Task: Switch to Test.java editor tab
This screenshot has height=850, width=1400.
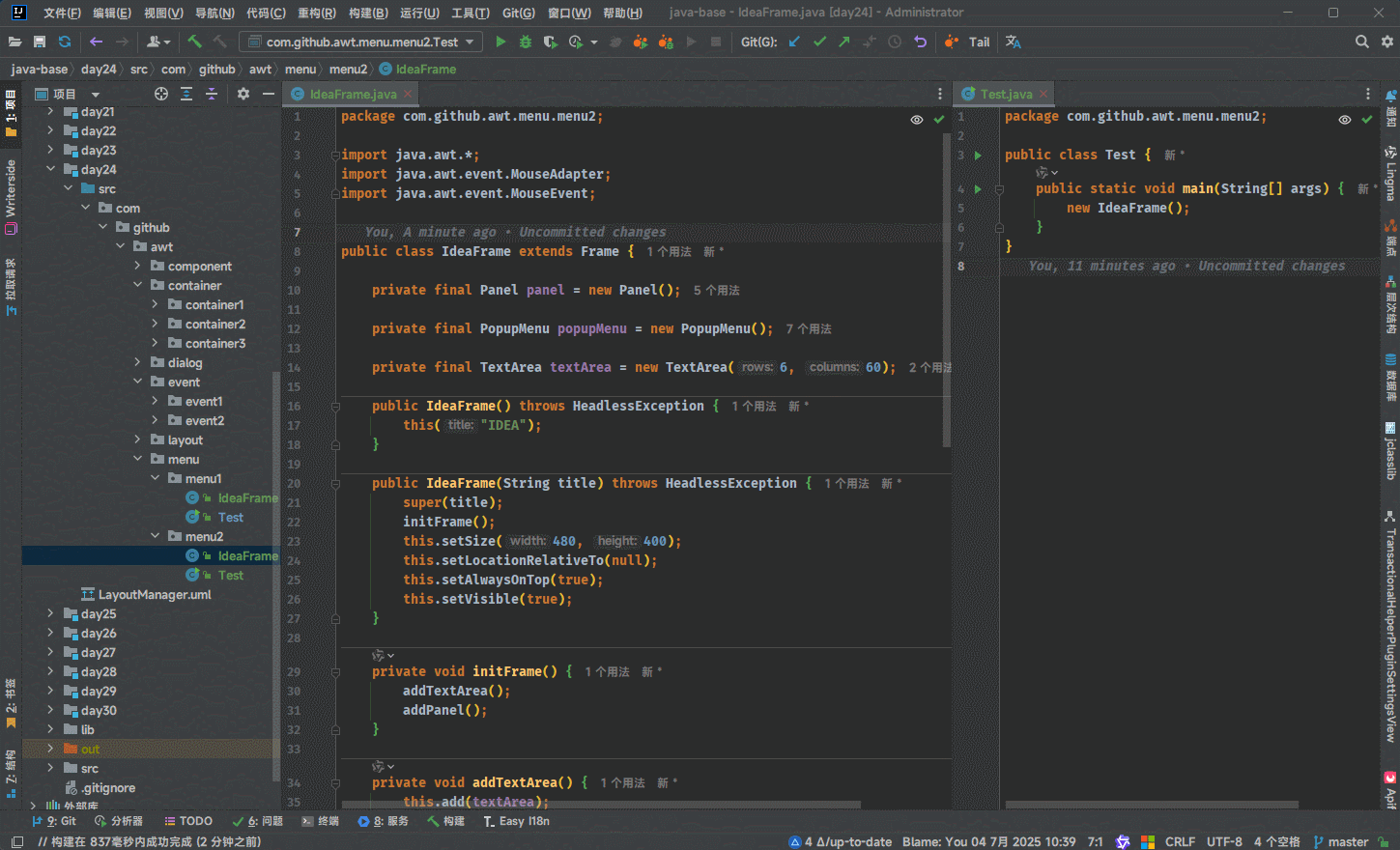Action: (x=1005, y=94)
